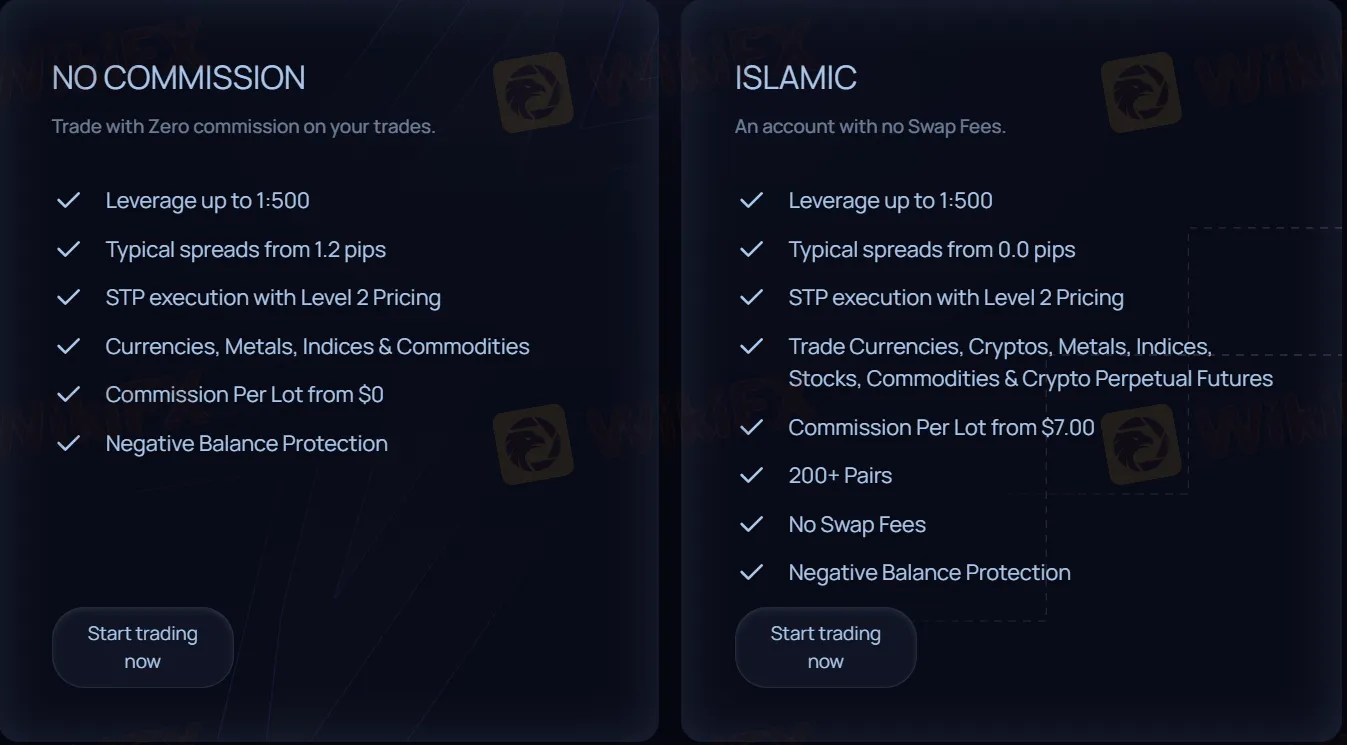The width and height of the screenshot is (1347, 745).
Task: Click eagle logo watermark near ISLAMIC heading
Action: pos(1141,92)
